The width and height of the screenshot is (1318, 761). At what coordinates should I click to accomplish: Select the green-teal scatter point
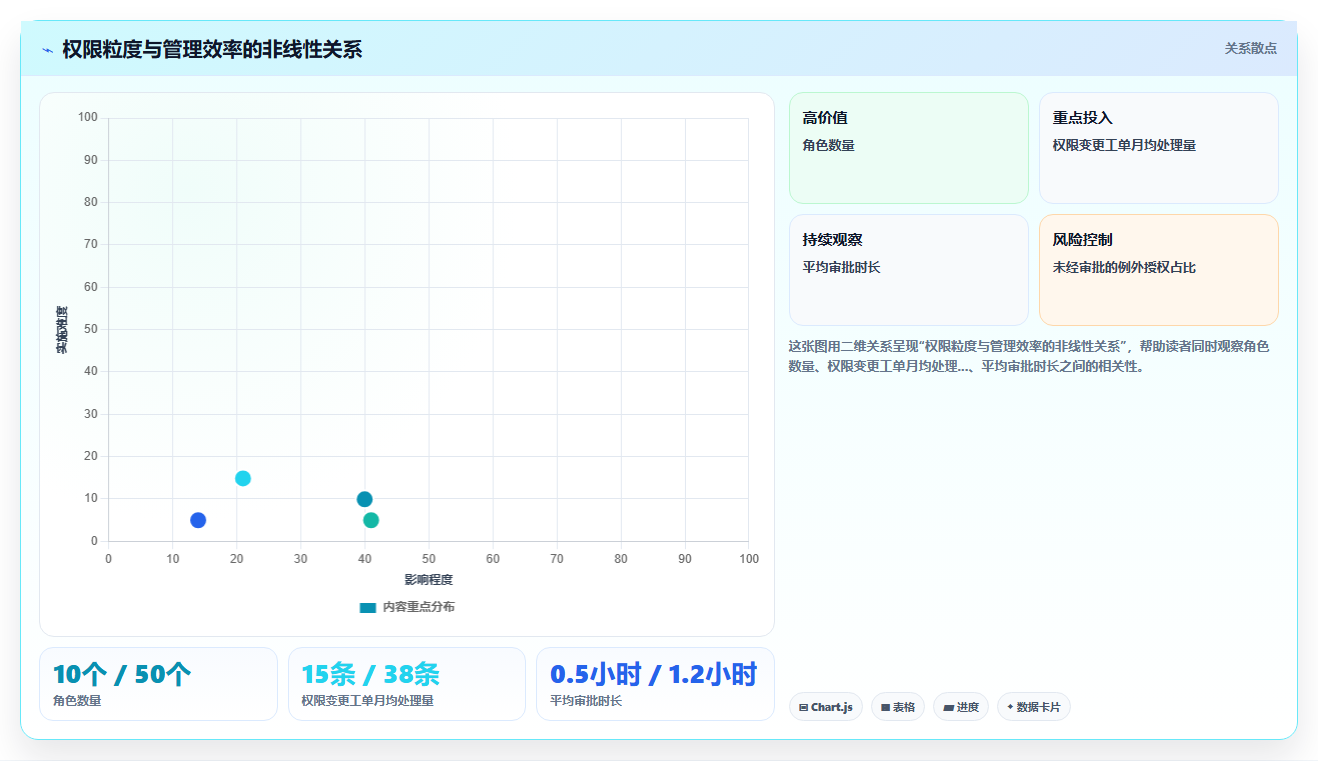pyautogui.click(x=371, y=520)
